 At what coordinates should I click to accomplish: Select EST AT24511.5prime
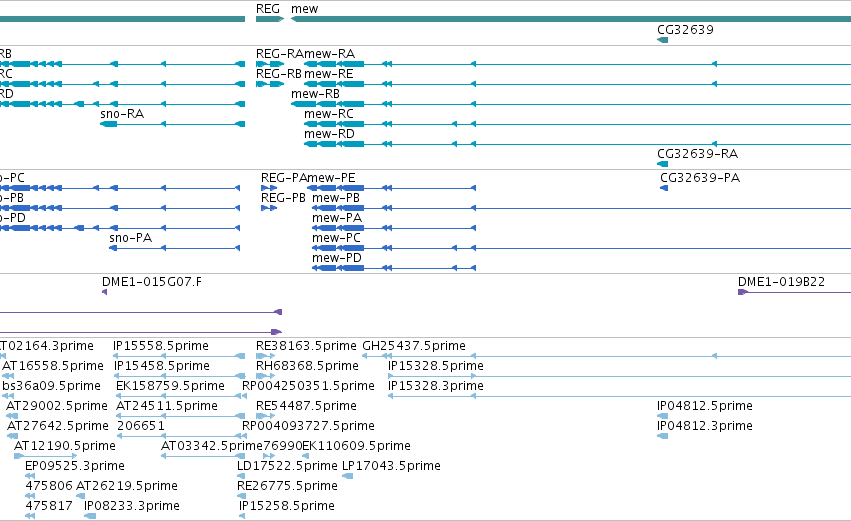tap(167, 406)
